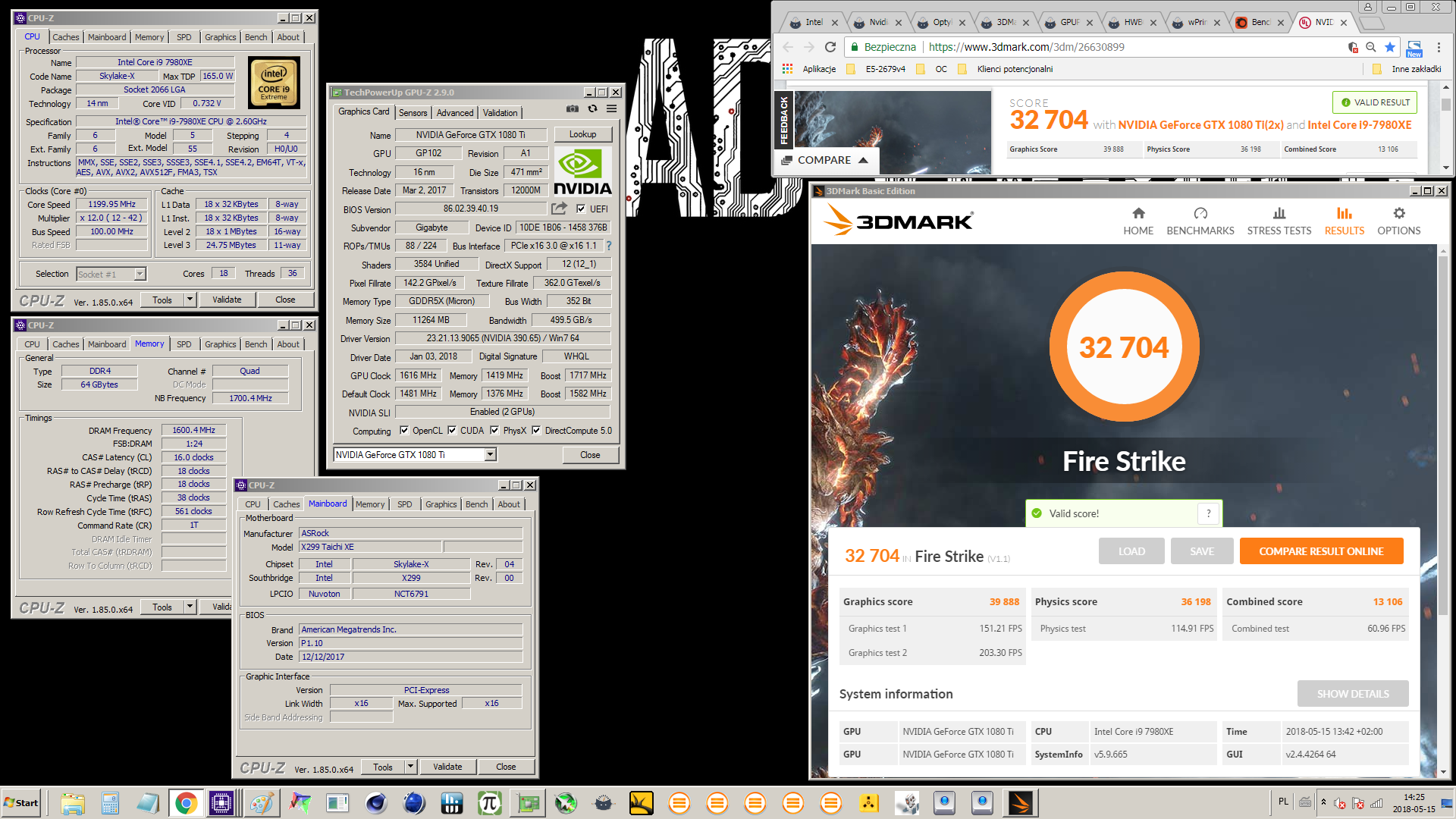
Task: Take a GPU-Z screenshot with camera icon
Action: click(x=573, y=109)
